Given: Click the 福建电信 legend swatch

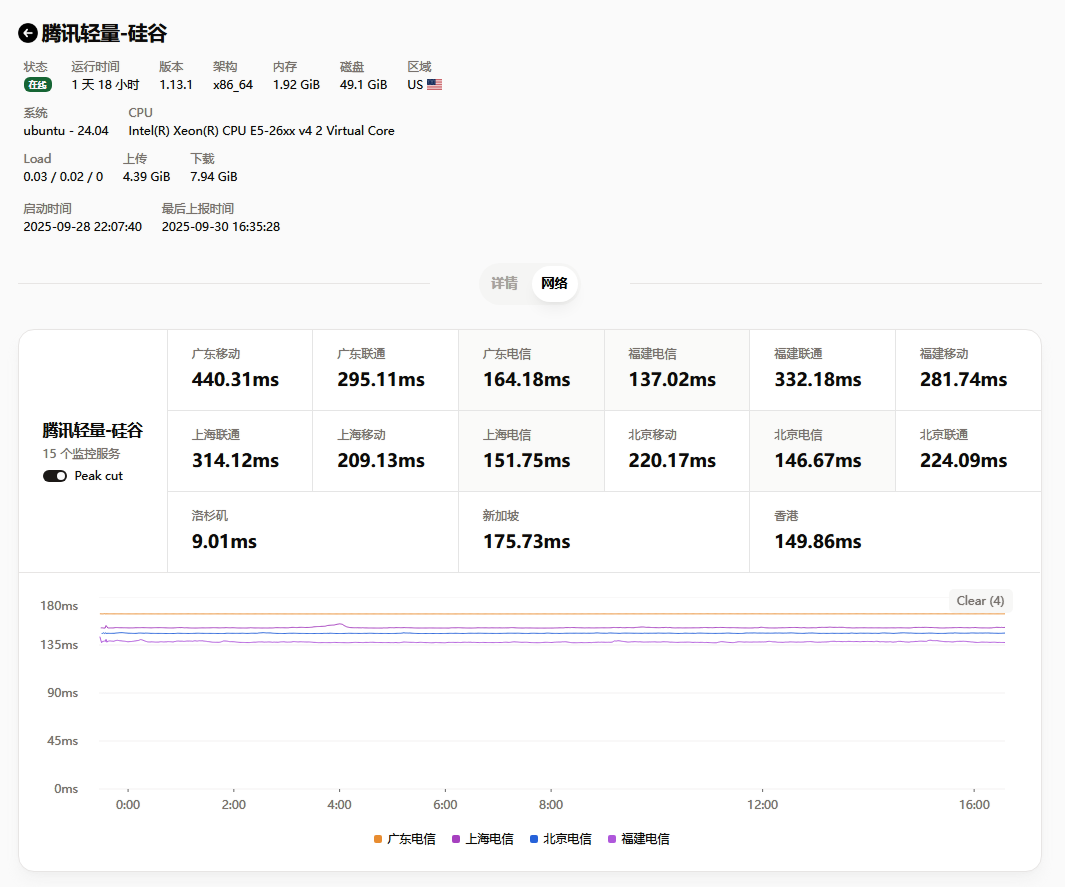Looking at the screenshot, I should point(612,839).
